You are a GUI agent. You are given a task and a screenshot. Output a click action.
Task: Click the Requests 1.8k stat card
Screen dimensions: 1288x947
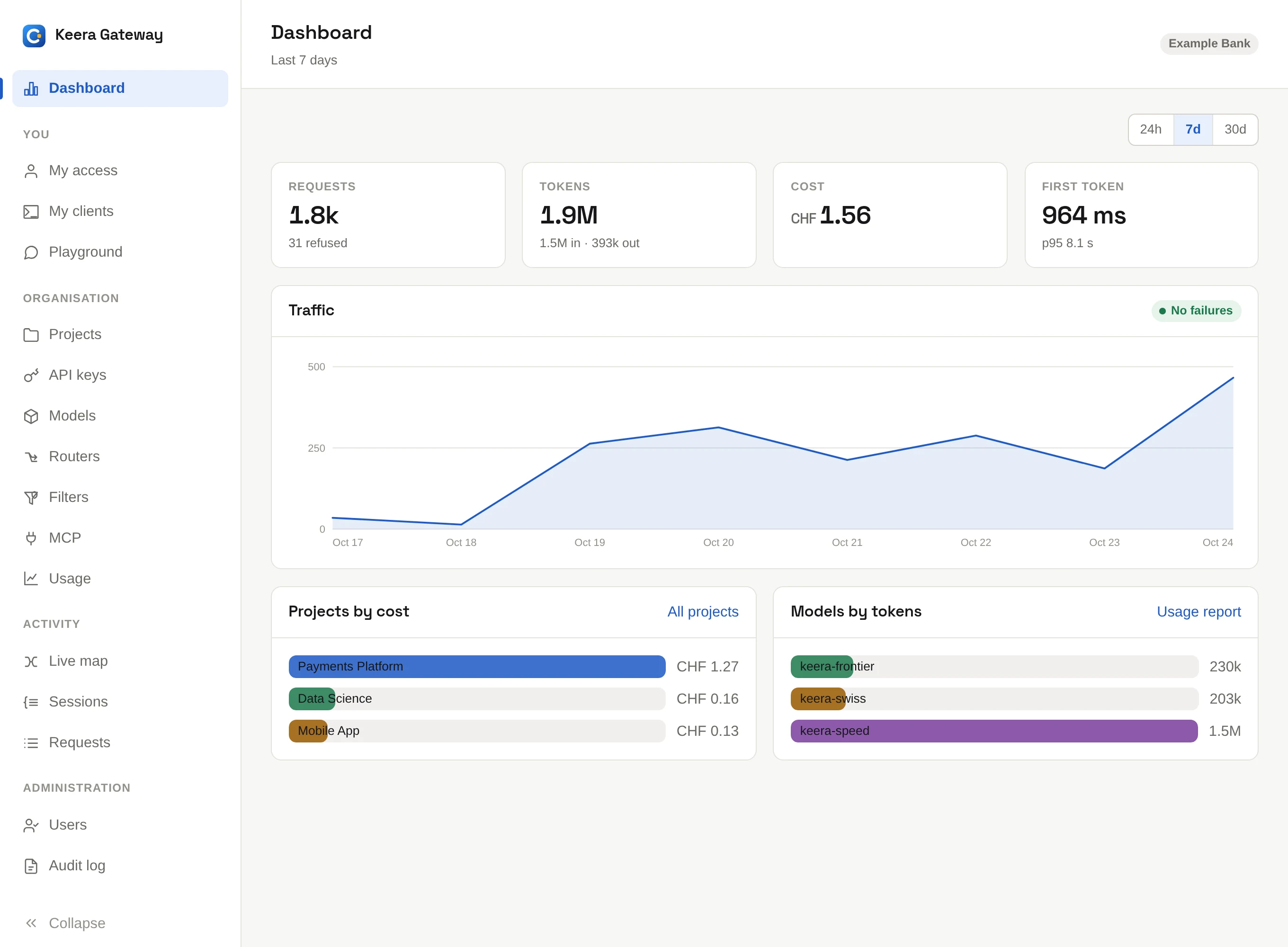tap(388, 215)
